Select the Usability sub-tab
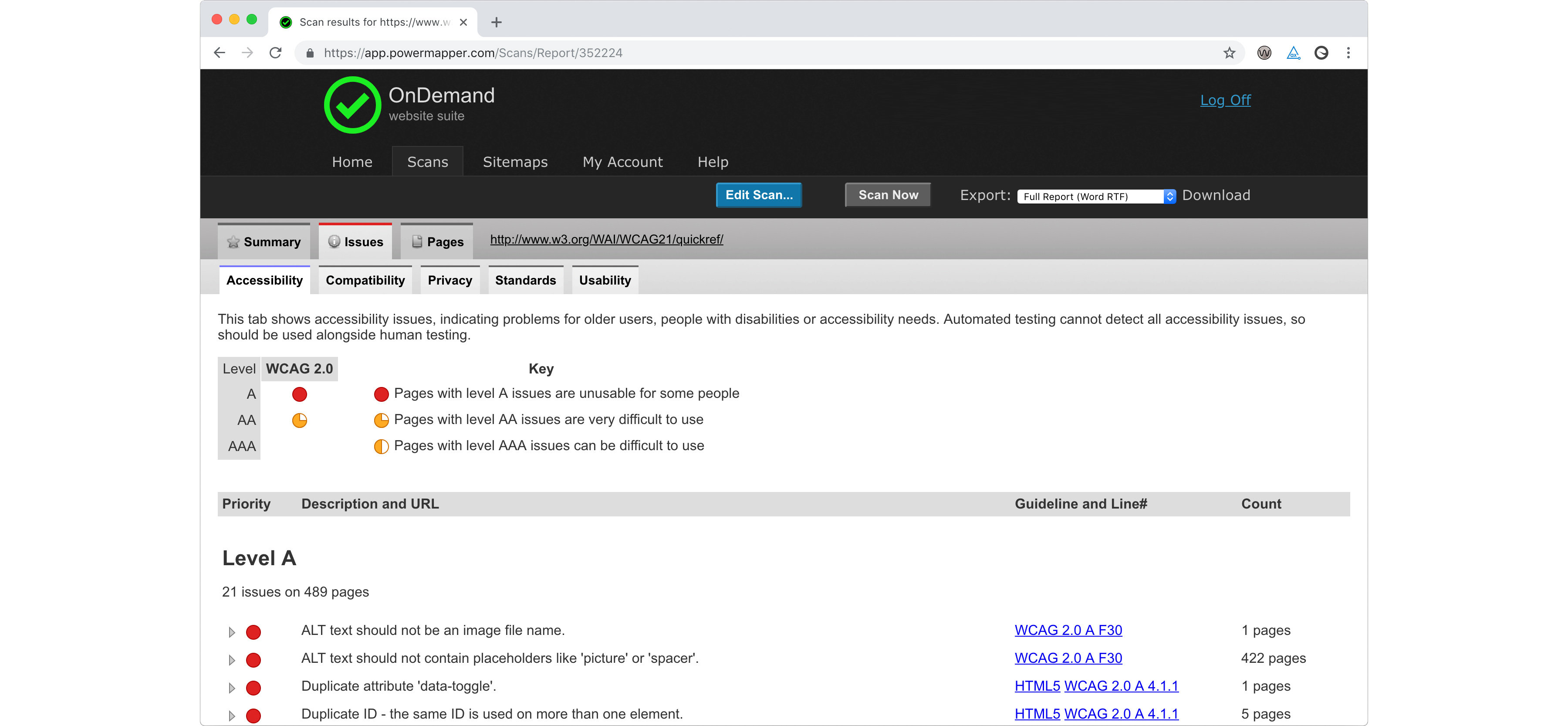This screenshot has width=1568, height=726. click(x=605, y=280)
